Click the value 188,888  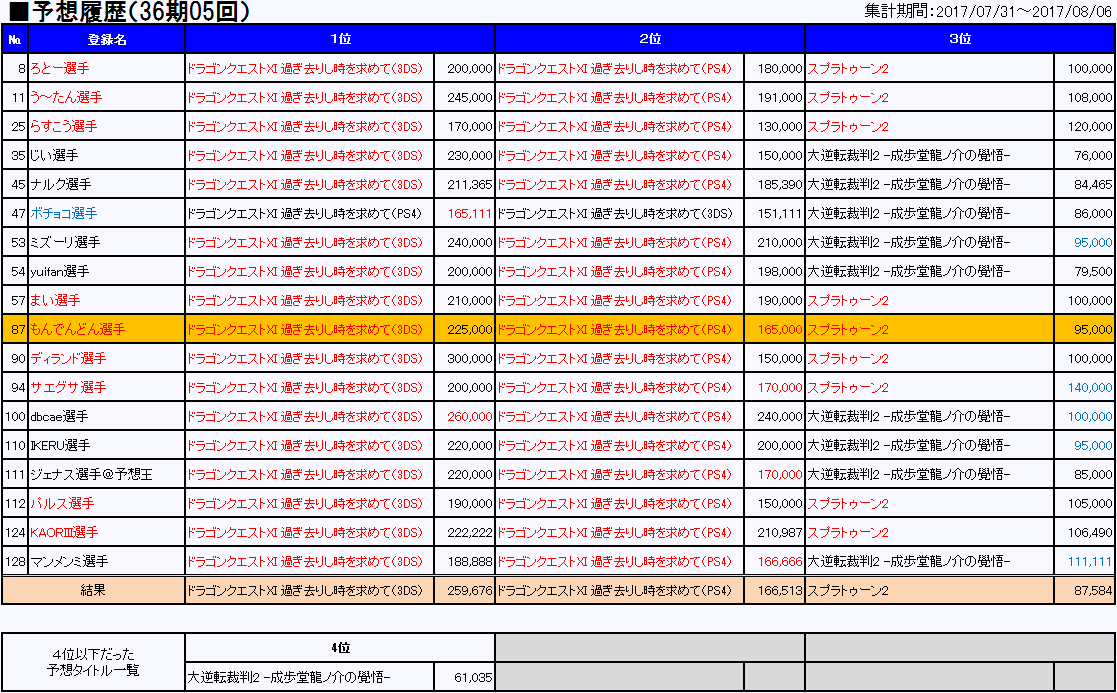tap(469, 562)
